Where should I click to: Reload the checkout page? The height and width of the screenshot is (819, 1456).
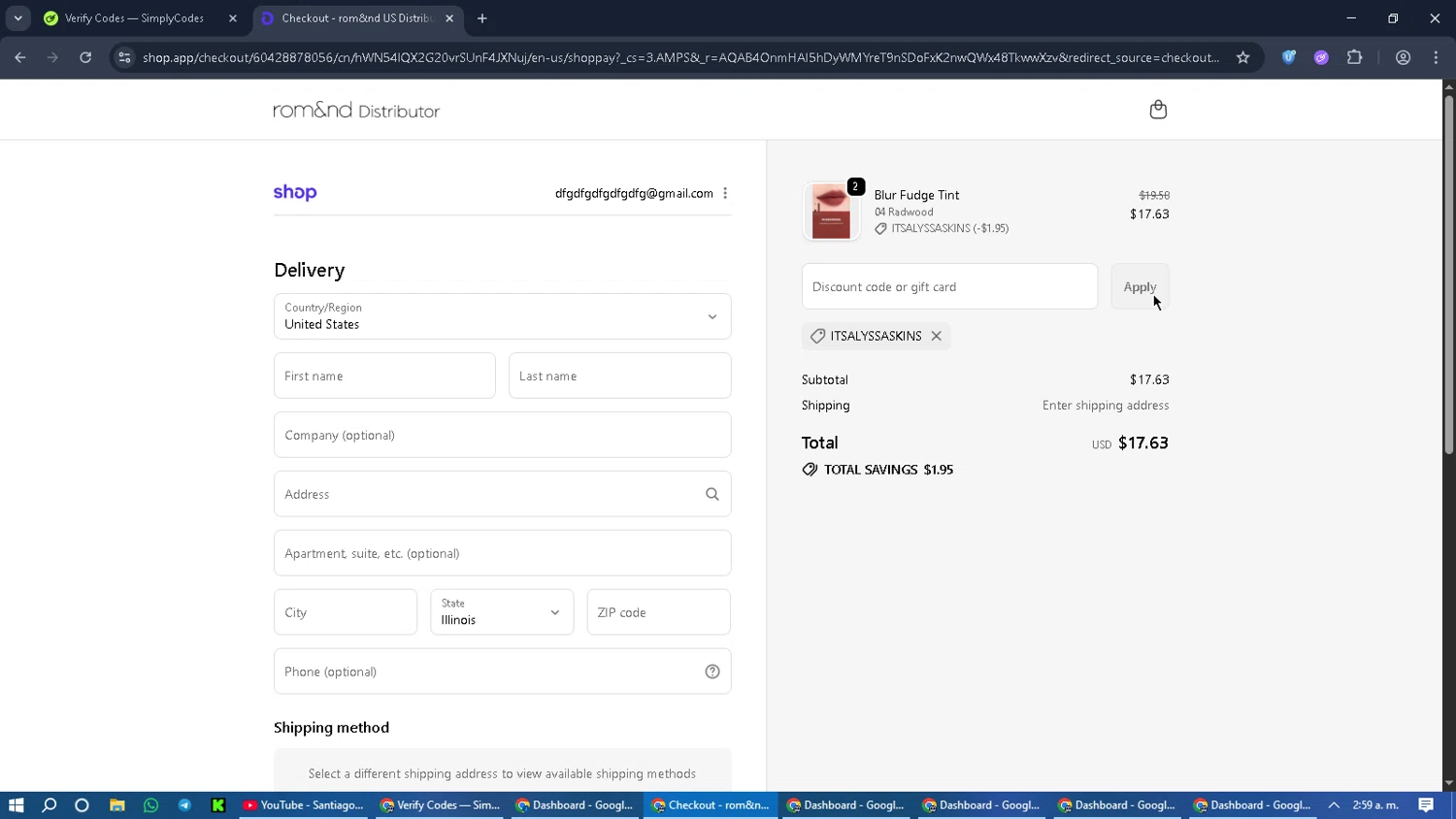tap(85, 57)
